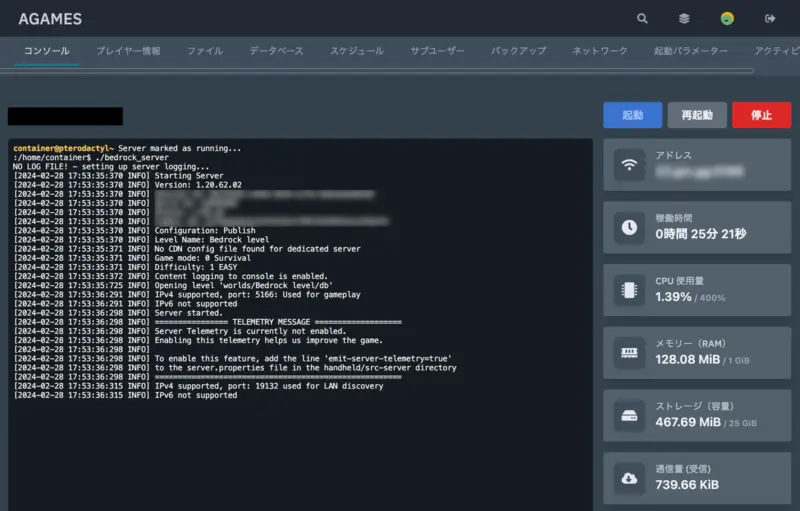
Task: Select the バックアップ tab
Action: point(518,51)
